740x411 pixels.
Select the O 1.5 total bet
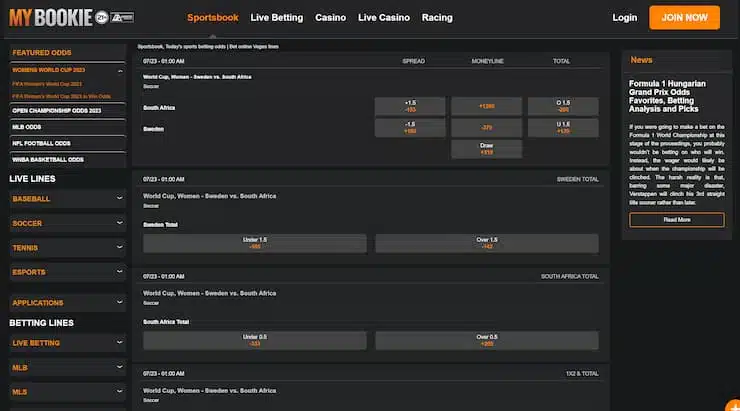point(563,106)
